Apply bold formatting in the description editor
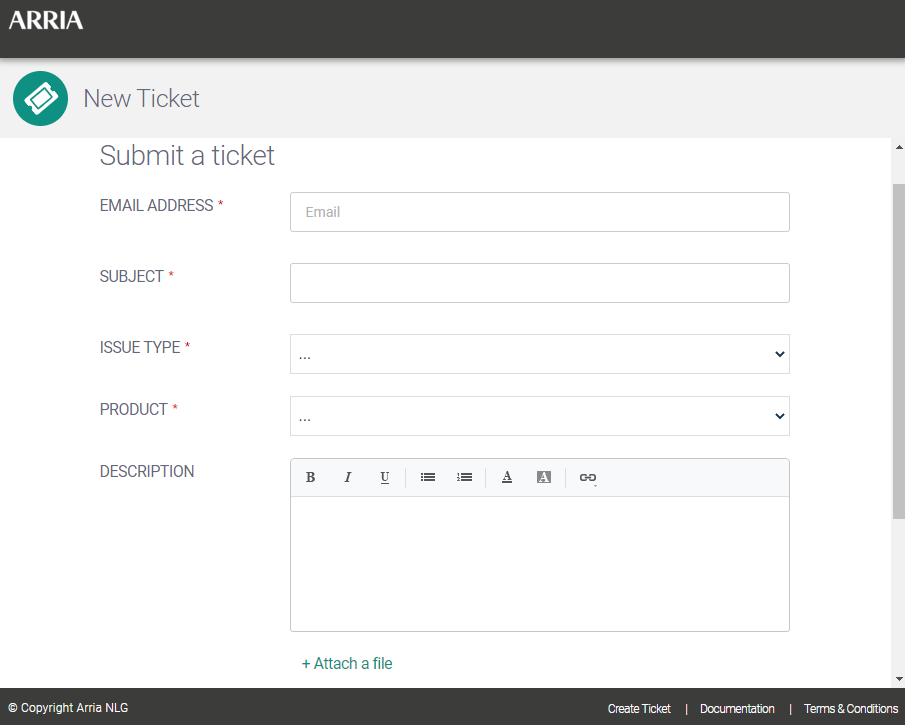 (x=310, y=477)
